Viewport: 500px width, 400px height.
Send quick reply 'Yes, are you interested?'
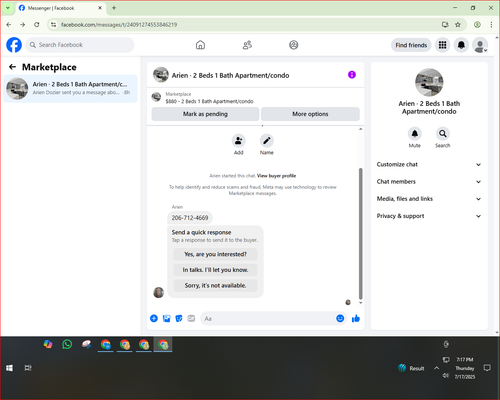215,254
